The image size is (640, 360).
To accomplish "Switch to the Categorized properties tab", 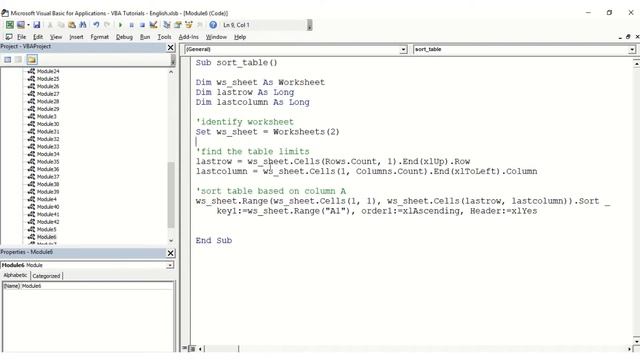I will pyautogui.click(x=46, y=276).
